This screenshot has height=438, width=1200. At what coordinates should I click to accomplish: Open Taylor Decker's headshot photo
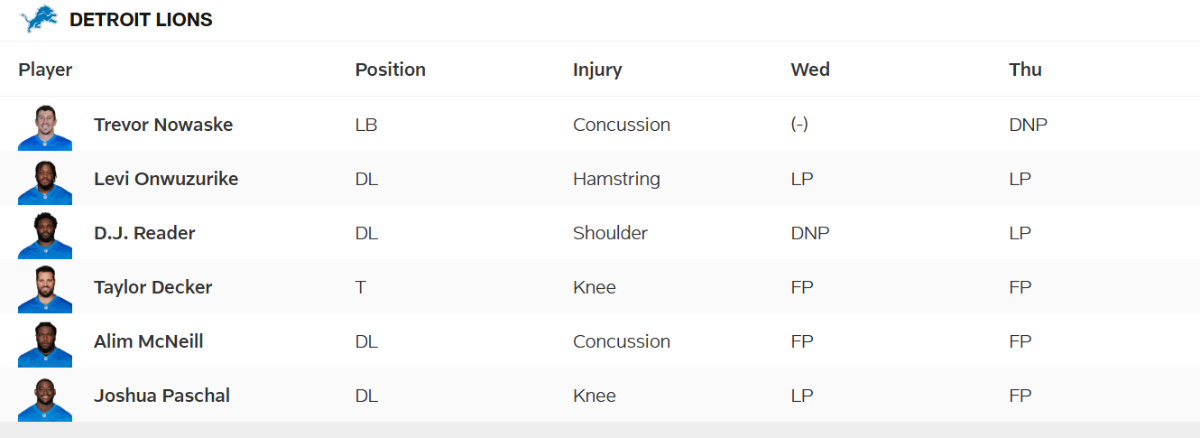45,287
